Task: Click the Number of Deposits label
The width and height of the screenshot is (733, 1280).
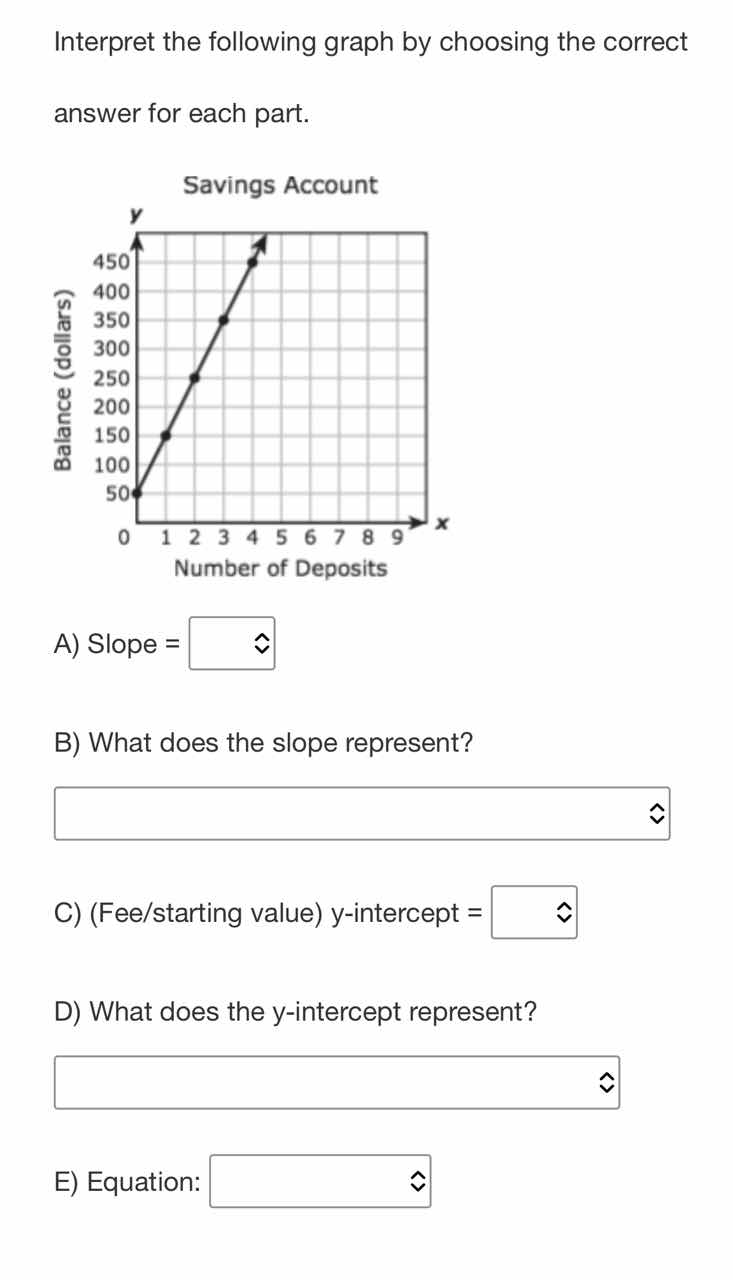Action: pos(280,568)
